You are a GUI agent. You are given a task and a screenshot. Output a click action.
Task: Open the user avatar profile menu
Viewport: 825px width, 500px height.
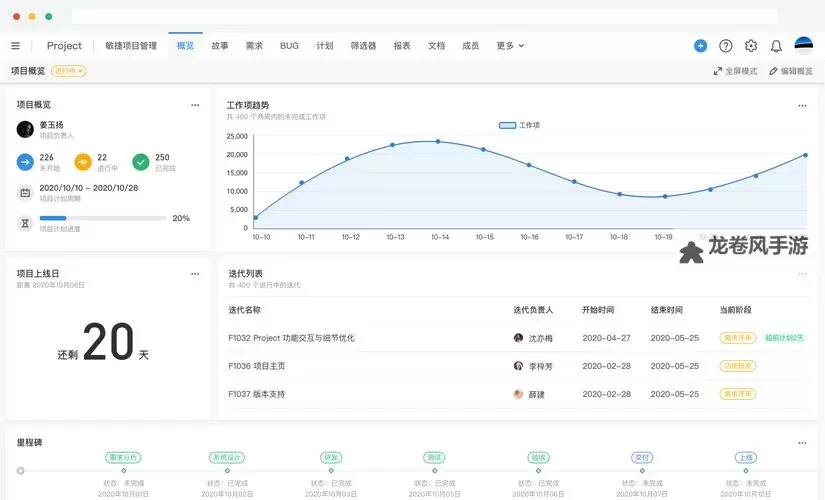[x=803, y=46]
